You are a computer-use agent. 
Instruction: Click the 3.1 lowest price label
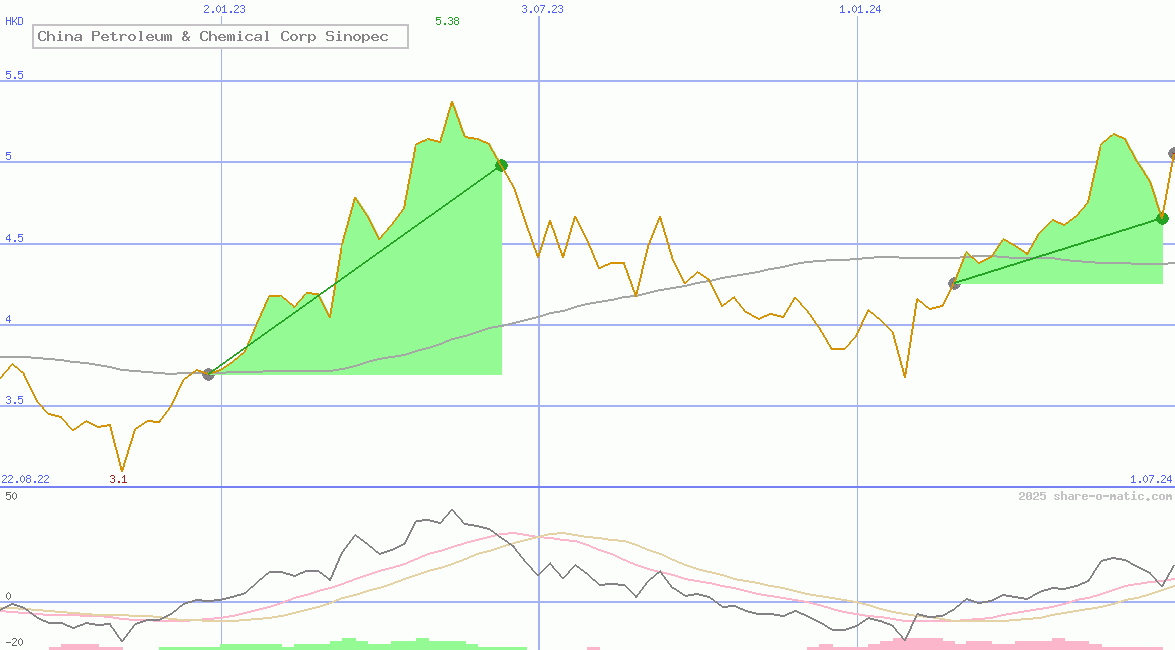[x=118, y=479]
